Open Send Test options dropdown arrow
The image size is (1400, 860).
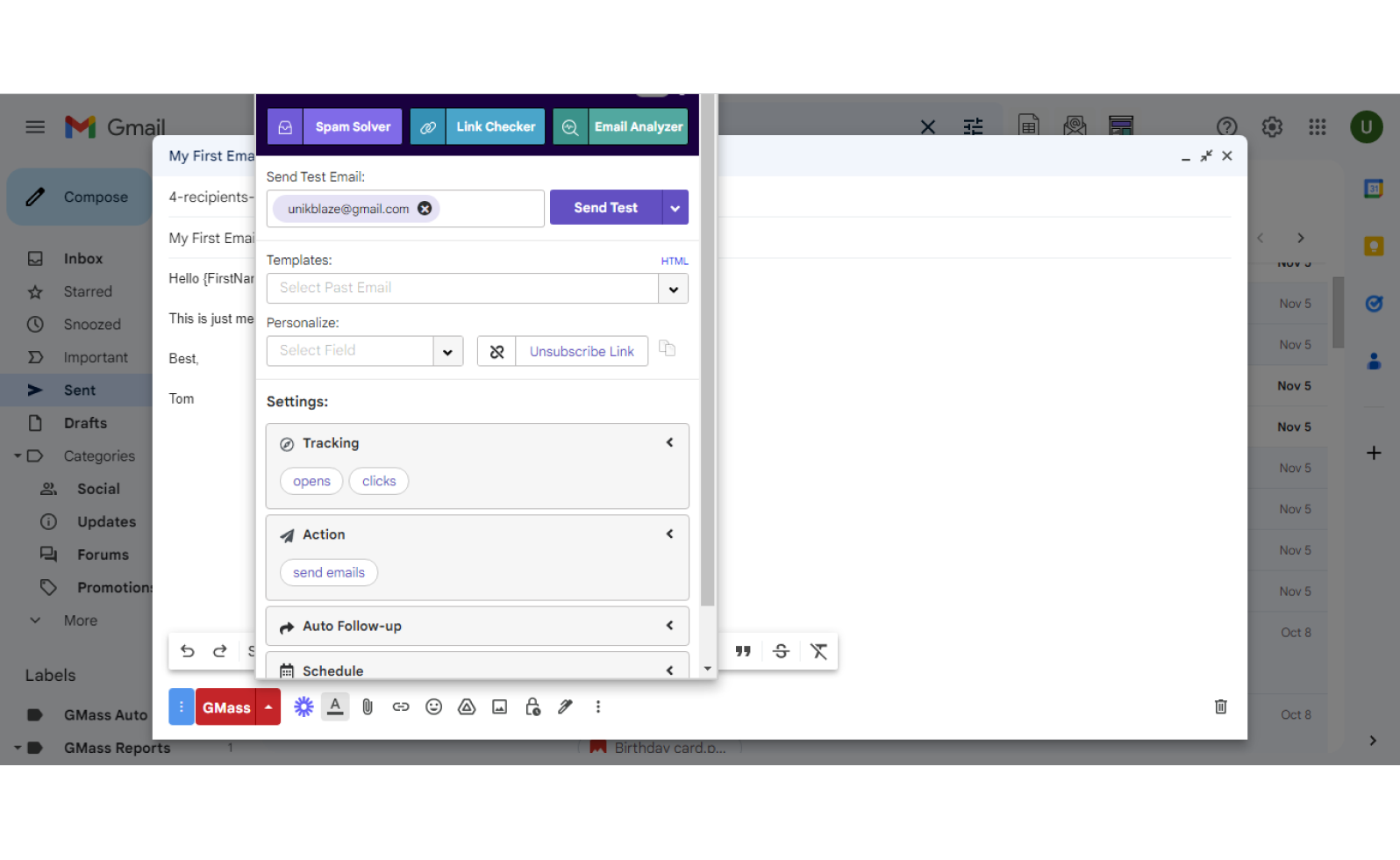675,208
